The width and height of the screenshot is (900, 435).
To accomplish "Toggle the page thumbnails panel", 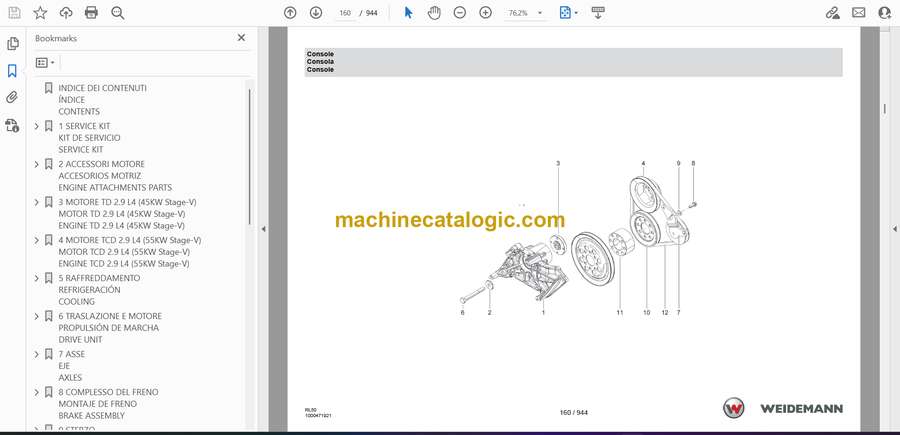I will coord(13,44).
